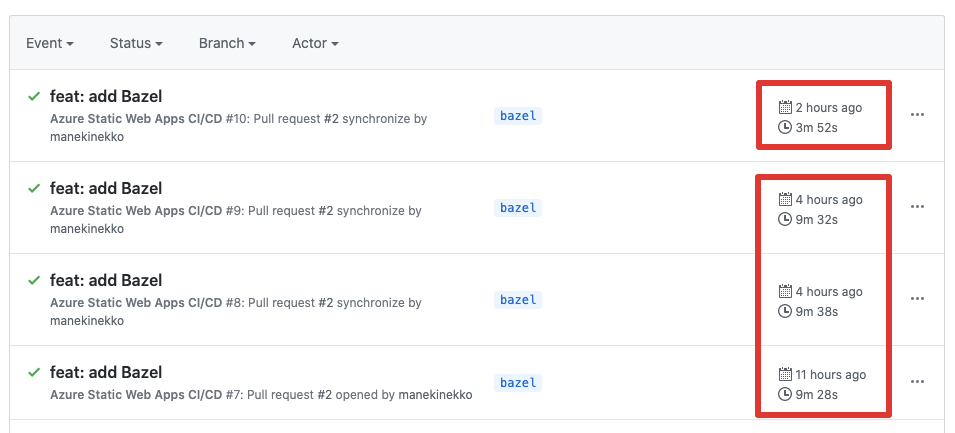Click the success checkmark for run #8
Viewport: 955px width, 433px height.
(34, 280)
